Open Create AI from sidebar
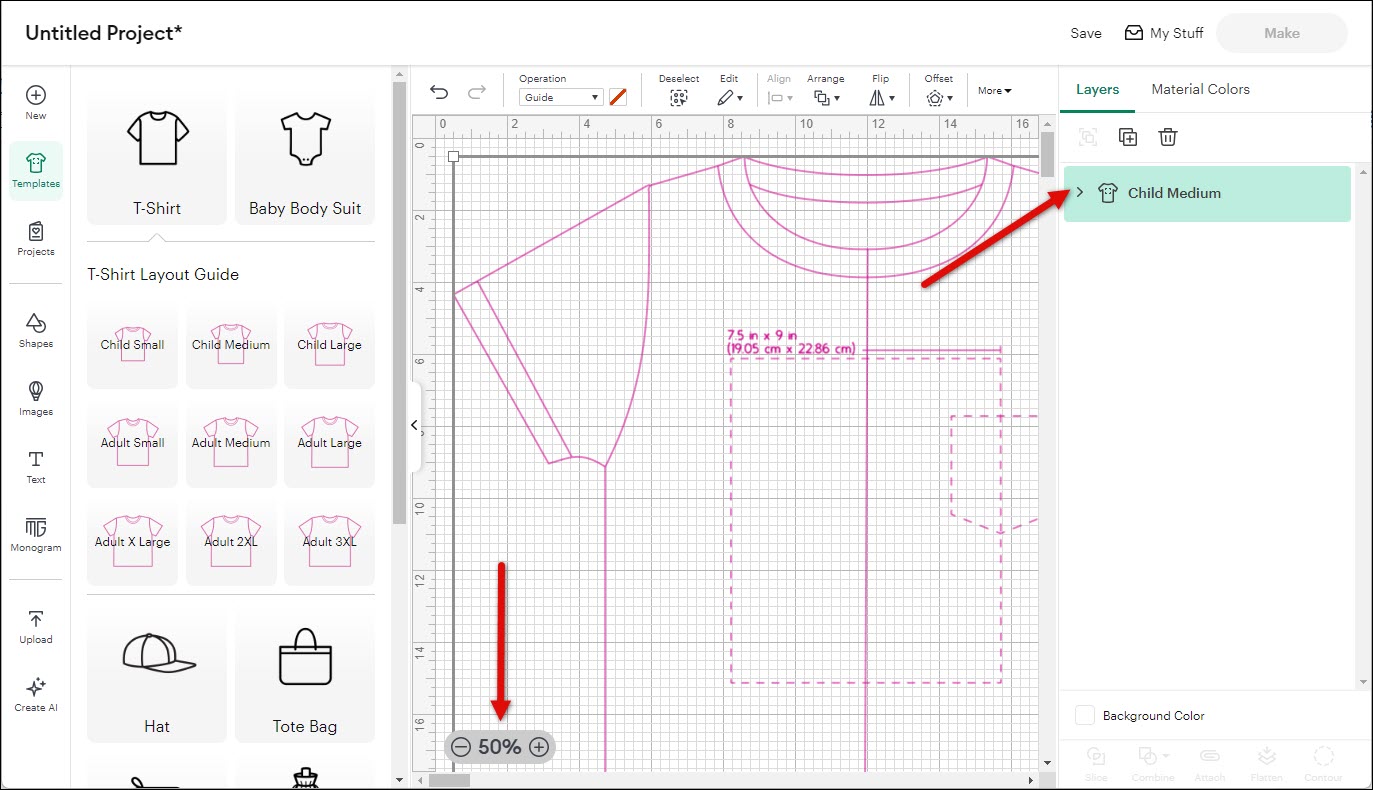Image resolution: width=1373 pixels, height=790 pixels. coord(36,693)
